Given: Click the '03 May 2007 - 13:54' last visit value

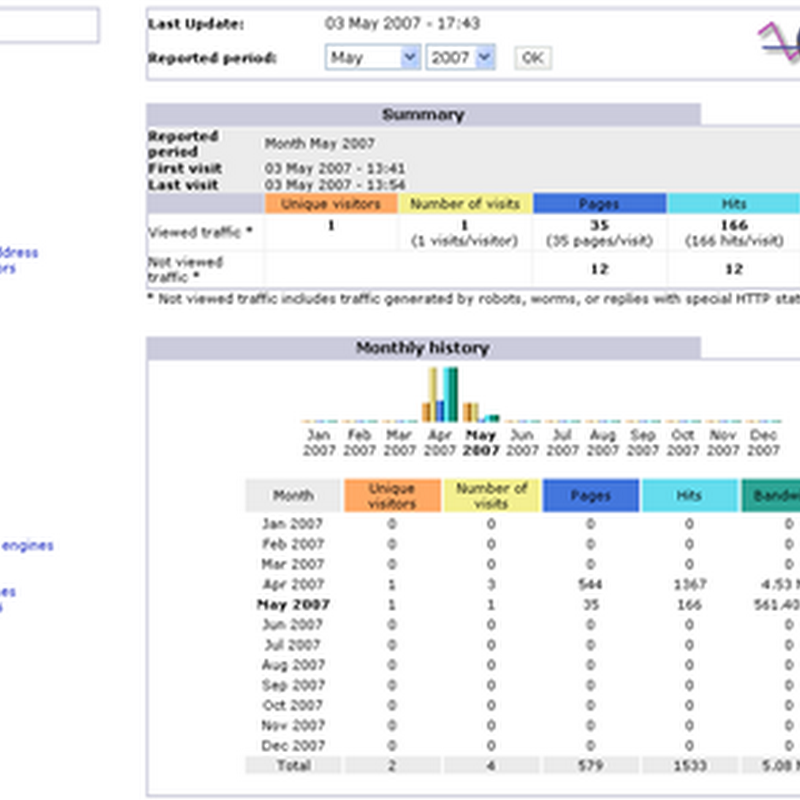Looking at the screenshot, I should pos(335,184).
